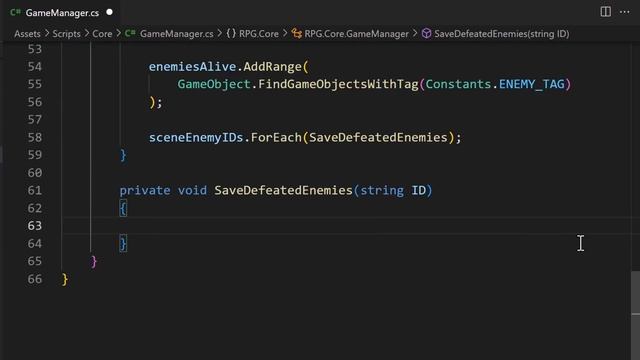Open the RPG.Core namespace breadcrumb
This screenshot has height=360, width=640.
tap(259, 34)
